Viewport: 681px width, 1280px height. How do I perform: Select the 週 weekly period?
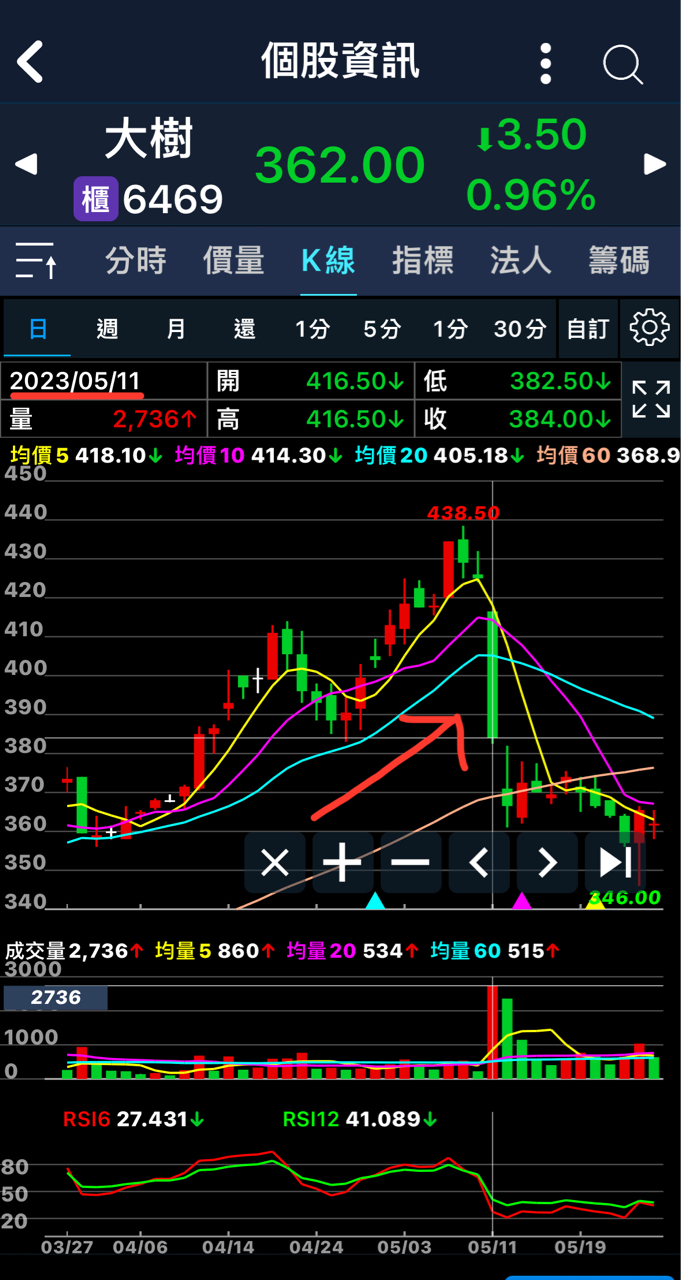click(107, 328)
